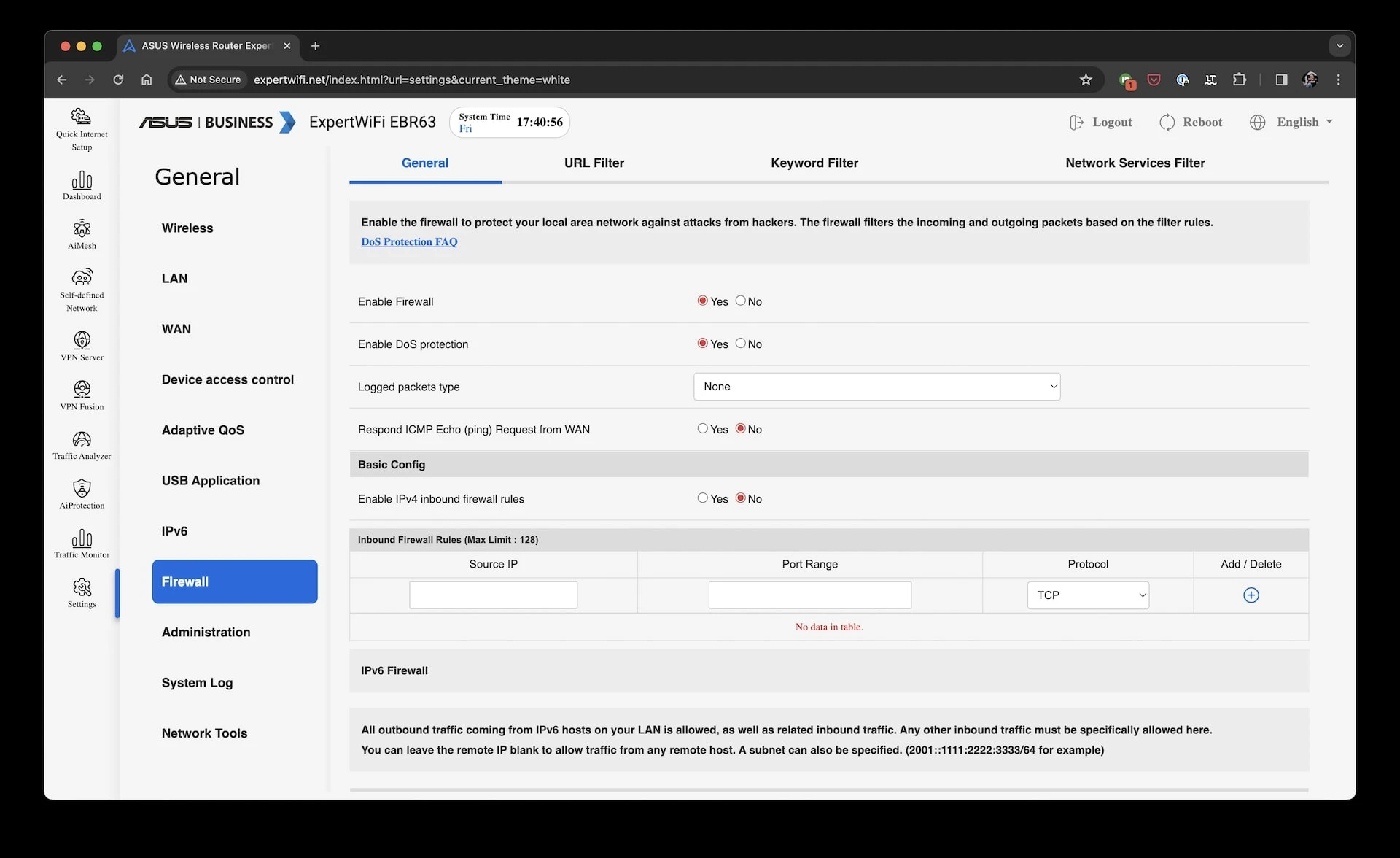Toggle the browser side panel icon
This screenshot has width=1400, height=858.
coord(1281,80)
